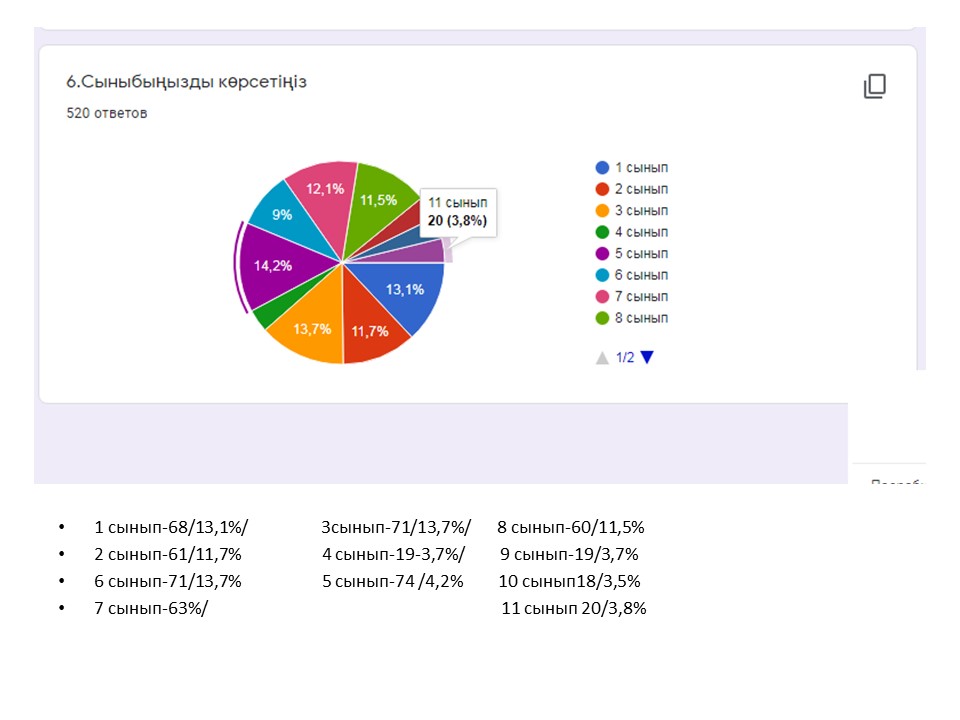Click the blue dot beside 1 сынып legend

pos(602,168)
